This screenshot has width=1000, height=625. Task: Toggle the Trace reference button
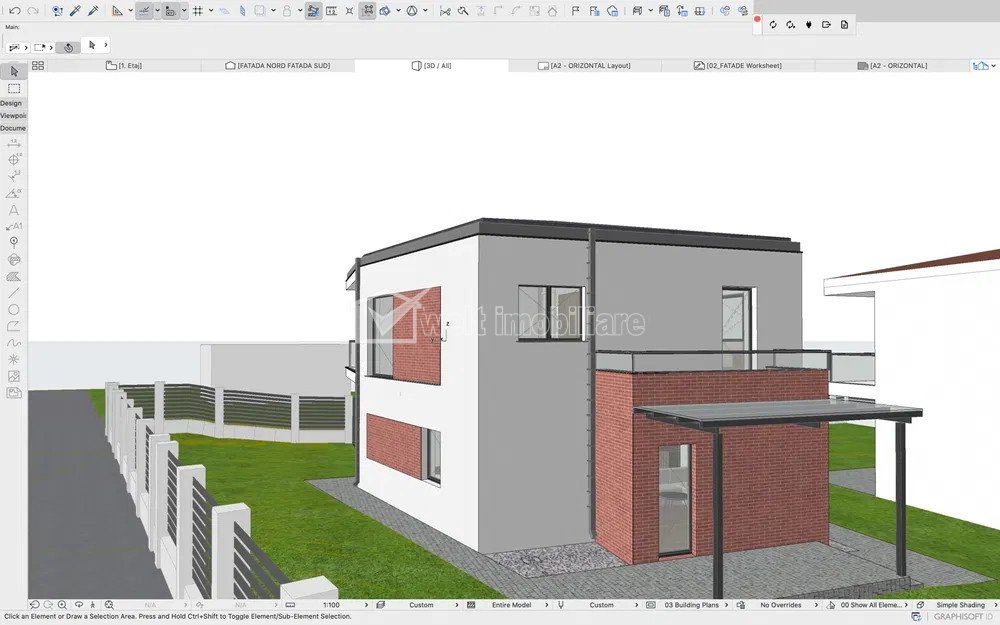(x=314, y=11)
